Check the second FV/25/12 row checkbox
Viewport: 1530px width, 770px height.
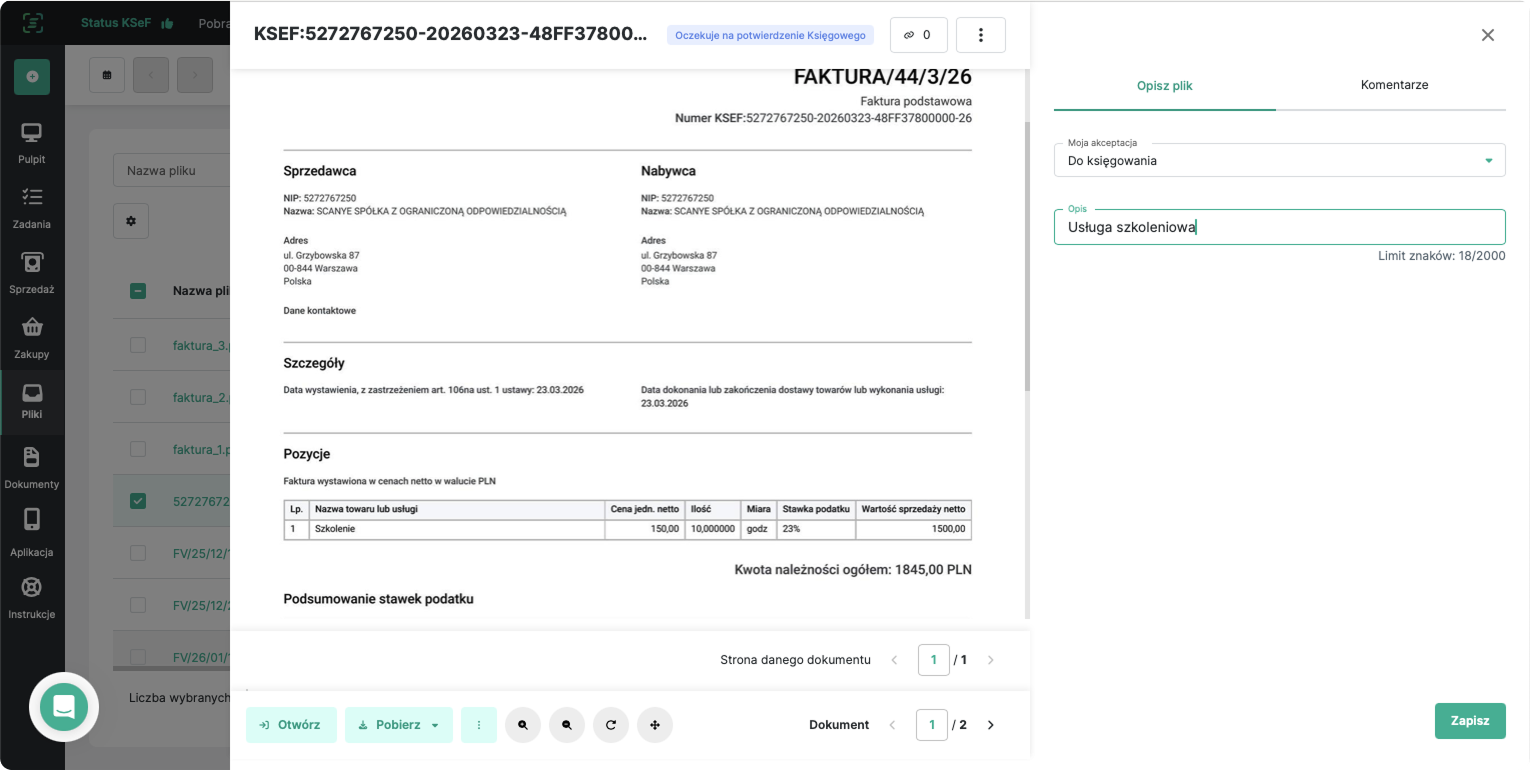(138, 605)
